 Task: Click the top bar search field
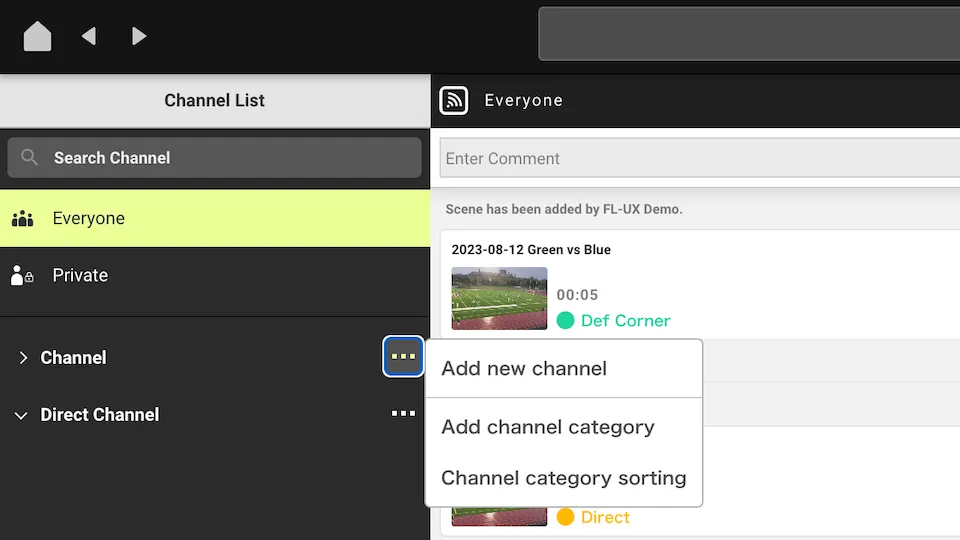point(749,34)
